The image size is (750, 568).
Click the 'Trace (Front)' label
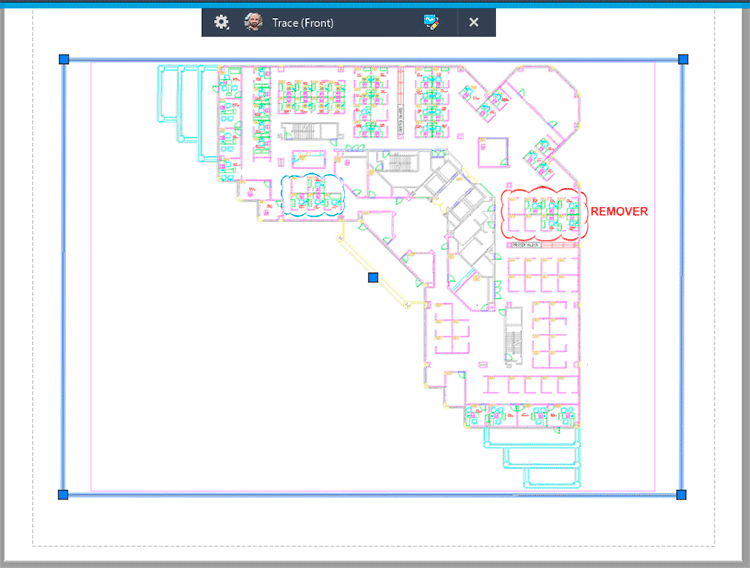(x=303, y=22)
